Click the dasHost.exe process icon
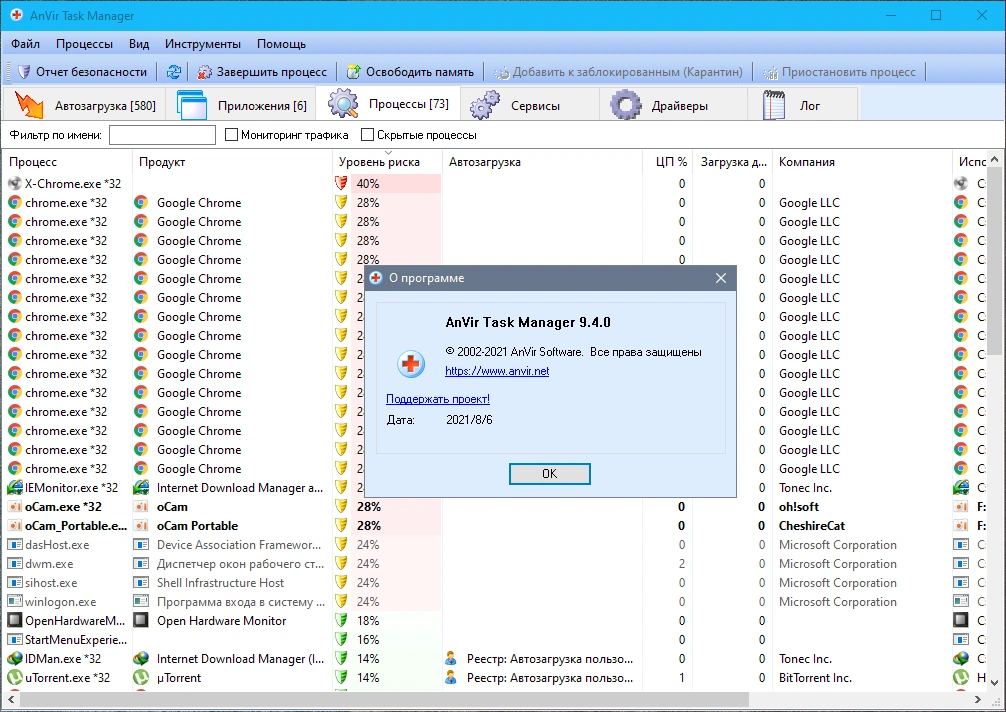The height and width of the screenshot is (712, 1006). click(x=15, y=545)
